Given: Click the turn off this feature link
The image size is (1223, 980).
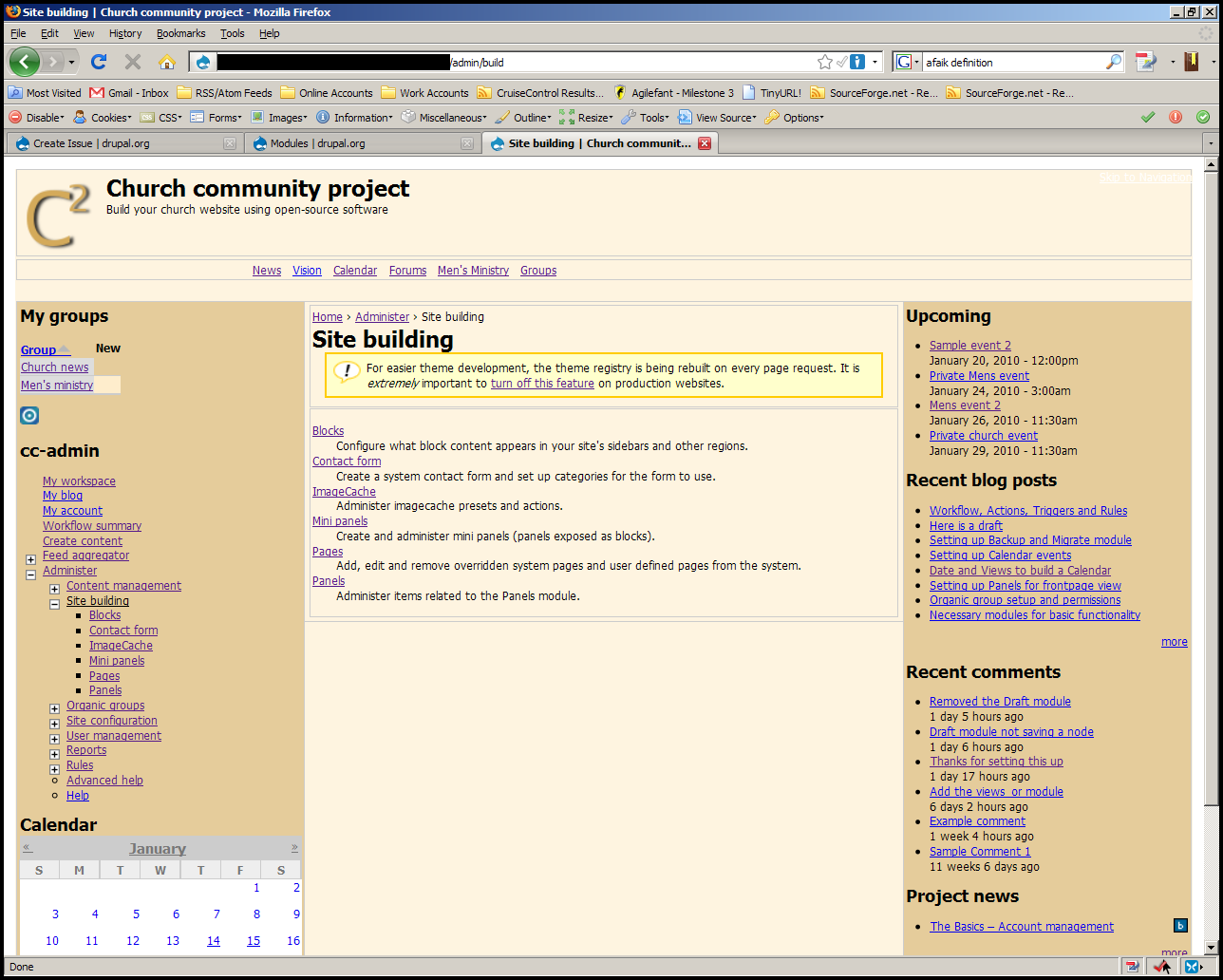Looking at the screenshot, I should tap(542, 384).
